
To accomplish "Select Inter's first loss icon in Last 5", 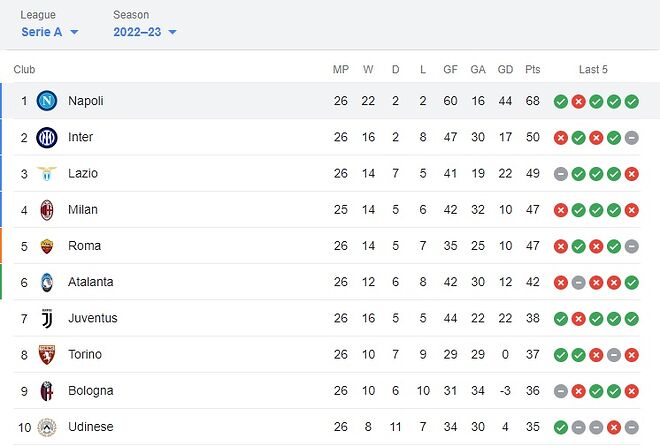I will (561, 137).
